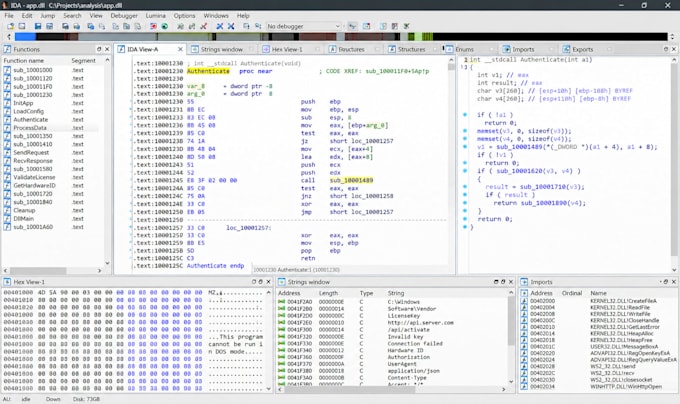The height and width of the screenshot is (404, 680).
Task: Toggle breakpoint dot on 'if ( !a1 )' line
Action: pyautogui.click(x=465, y=115)
